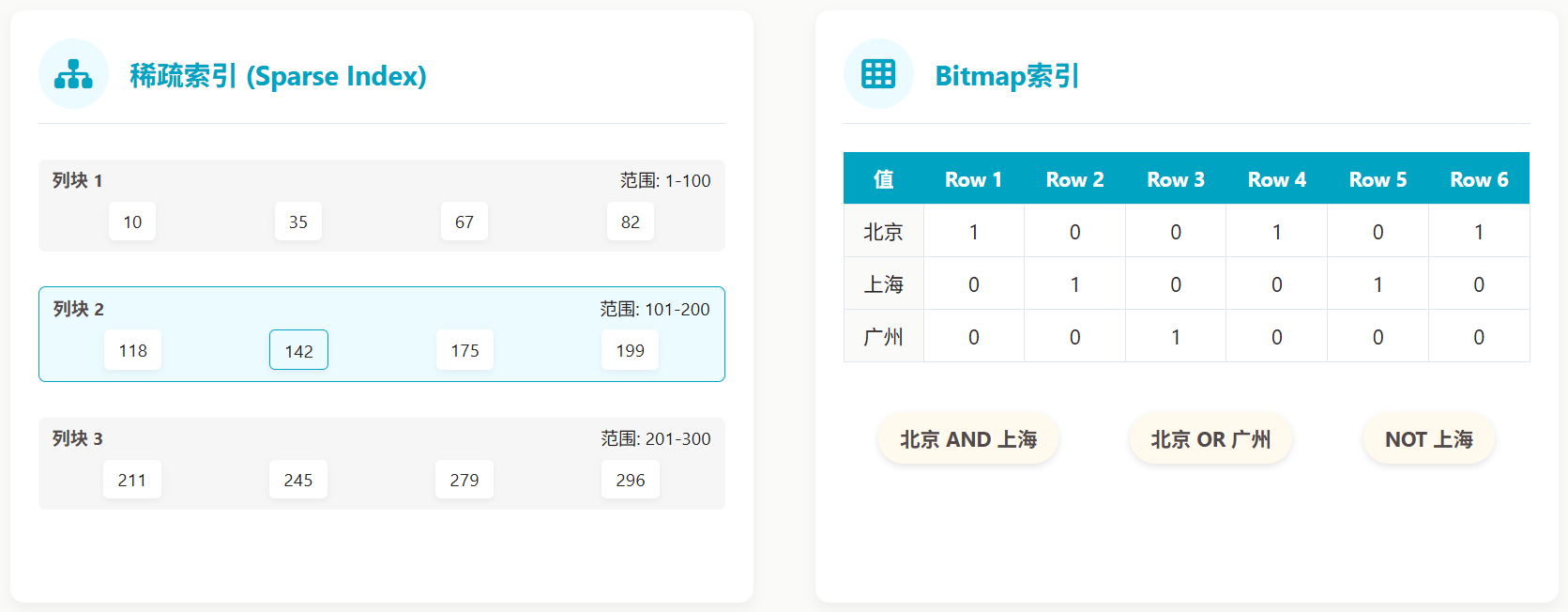Select value 10 in column block 1
This screenshot has width=1568, height=612.
point(132,222)
